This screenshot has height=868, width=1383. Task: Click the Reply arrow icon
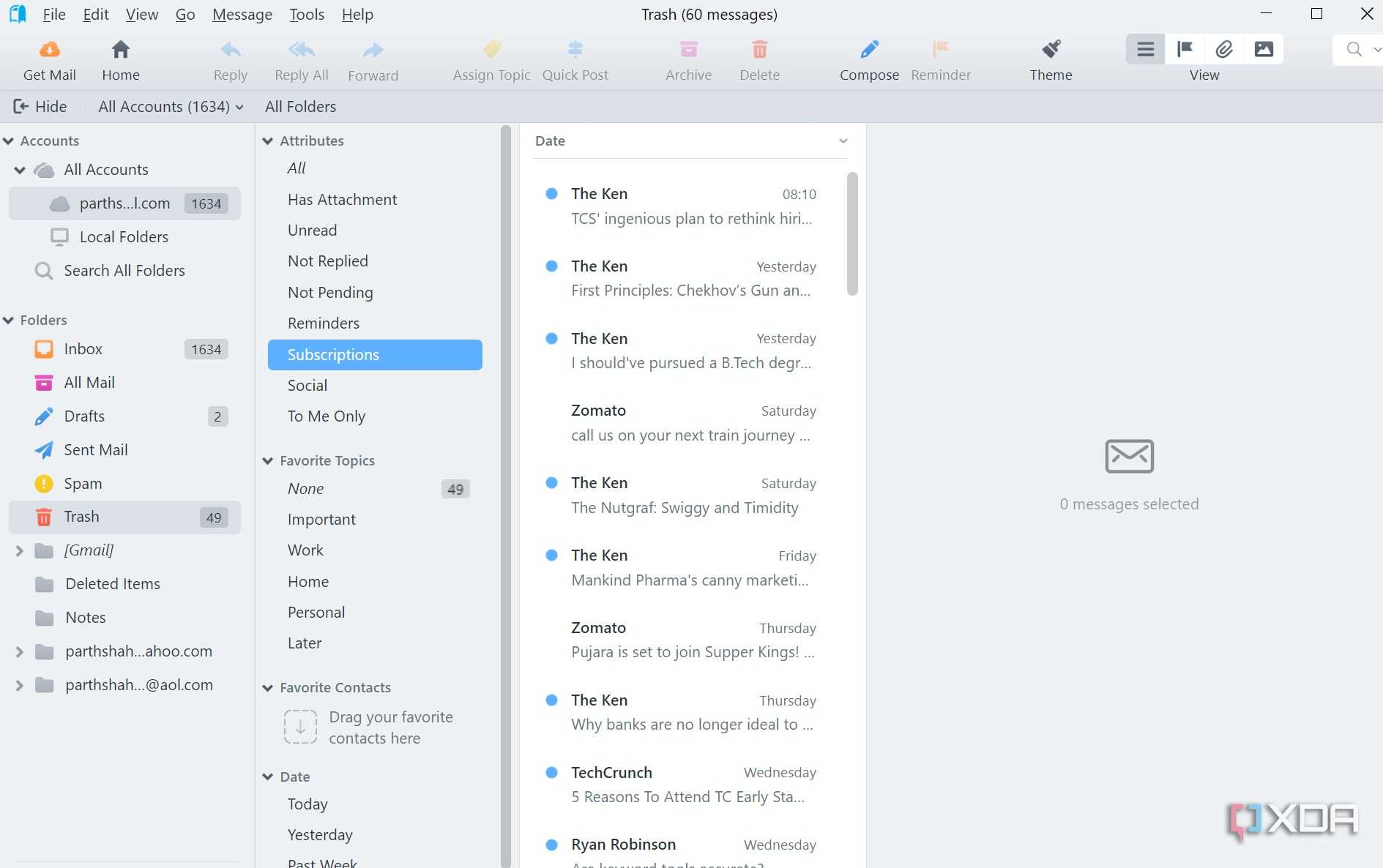[231, 50]
